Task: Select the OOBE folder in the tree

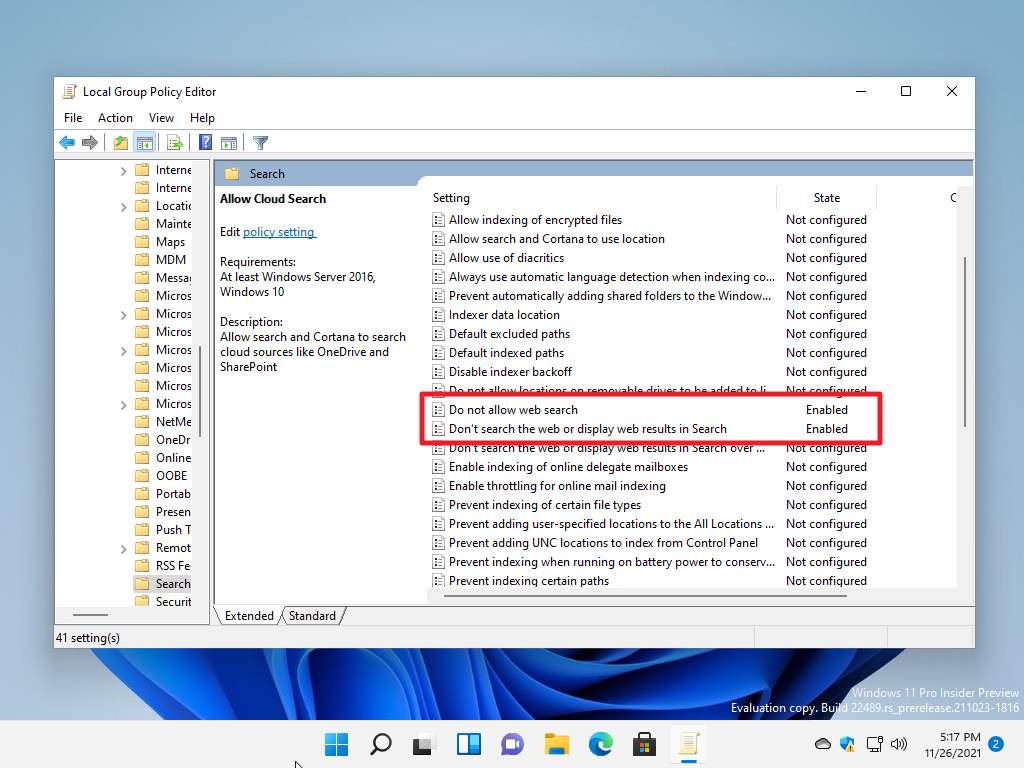Action: (161, 475)
